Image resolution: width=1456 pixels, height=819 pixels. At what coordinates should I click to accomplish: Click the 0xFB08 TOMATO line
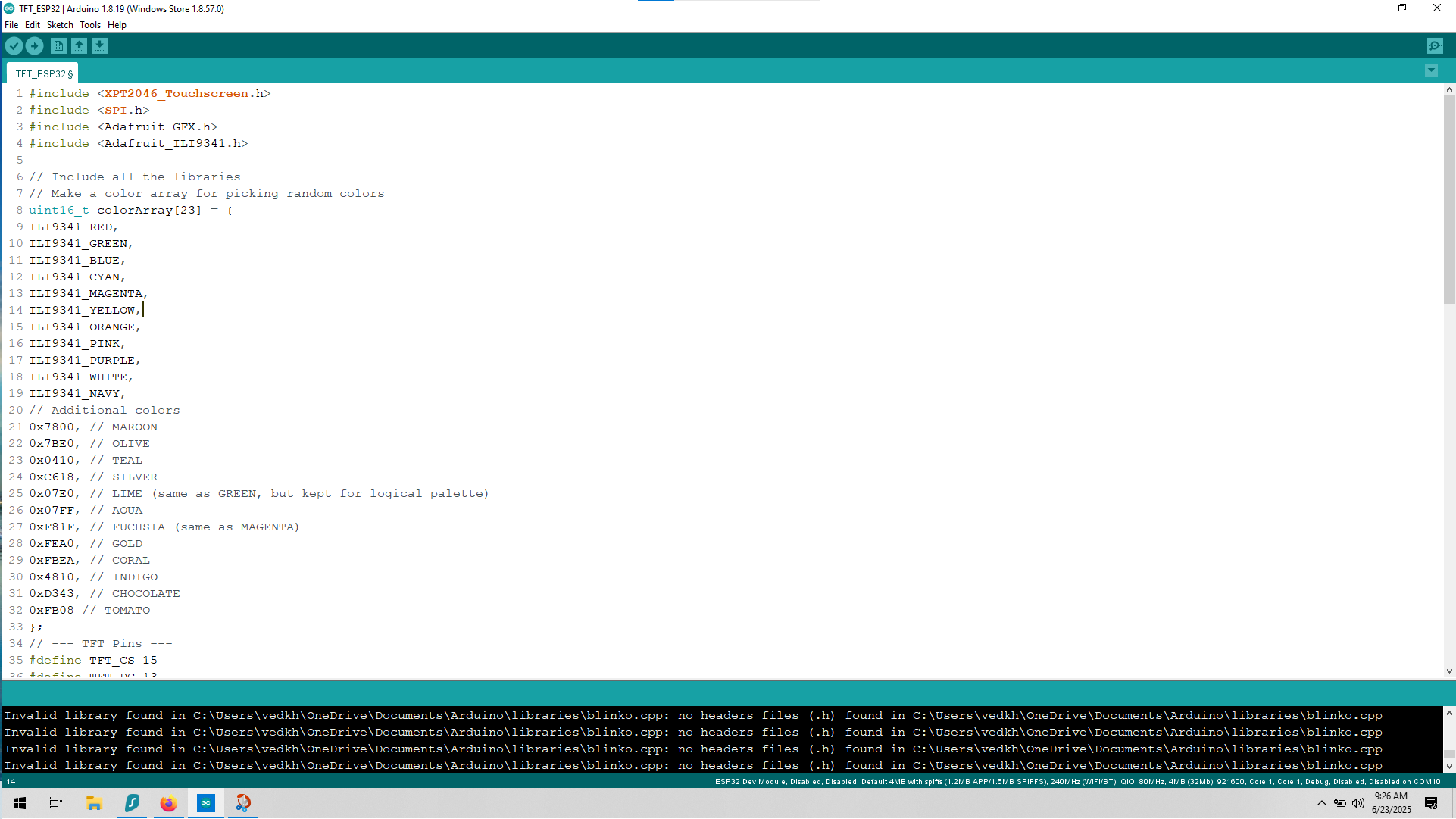point(89,611)
